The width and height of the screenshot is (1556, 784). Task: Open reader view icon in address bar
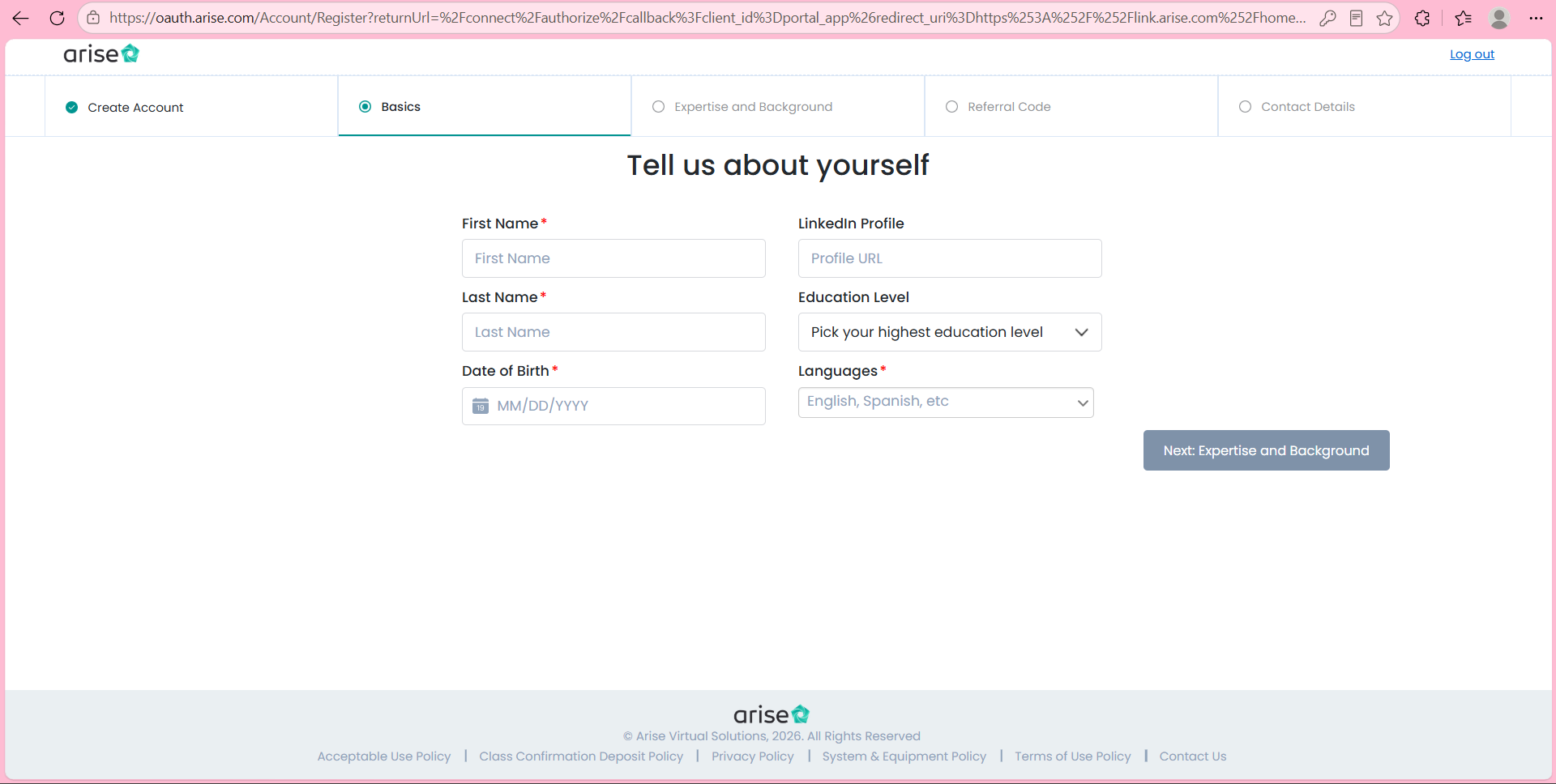(1356, 18)
